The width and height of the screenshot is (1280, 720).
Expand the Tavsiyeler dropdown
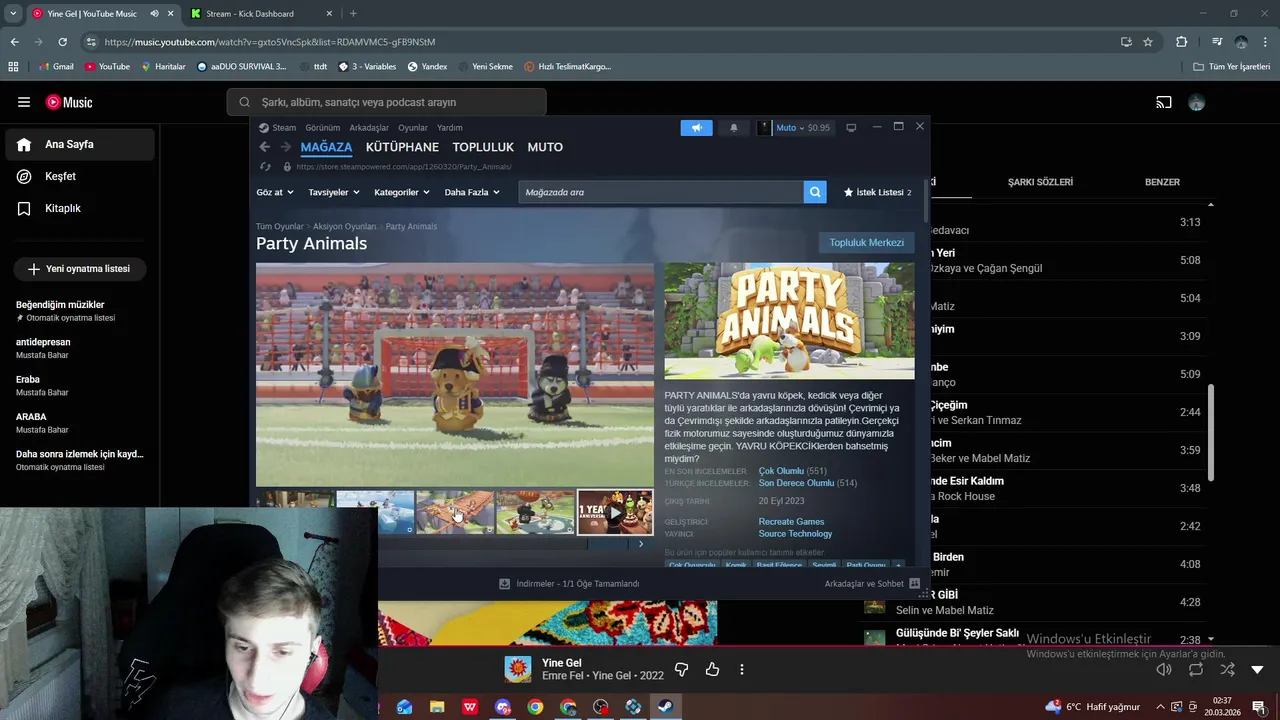(334, 192)
